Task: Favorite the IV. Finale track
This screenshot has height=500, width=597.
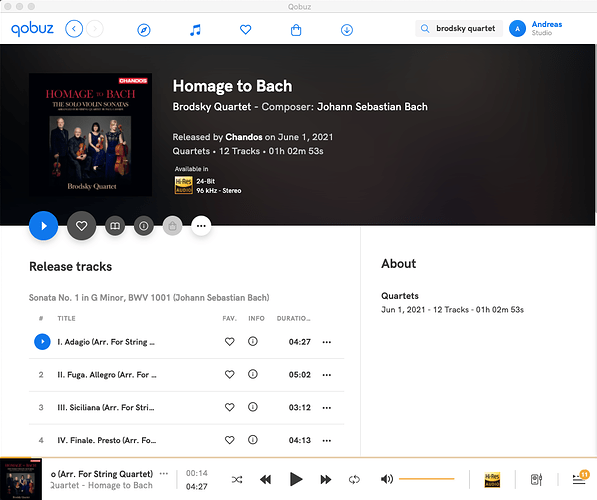Action: coord(230,440)
